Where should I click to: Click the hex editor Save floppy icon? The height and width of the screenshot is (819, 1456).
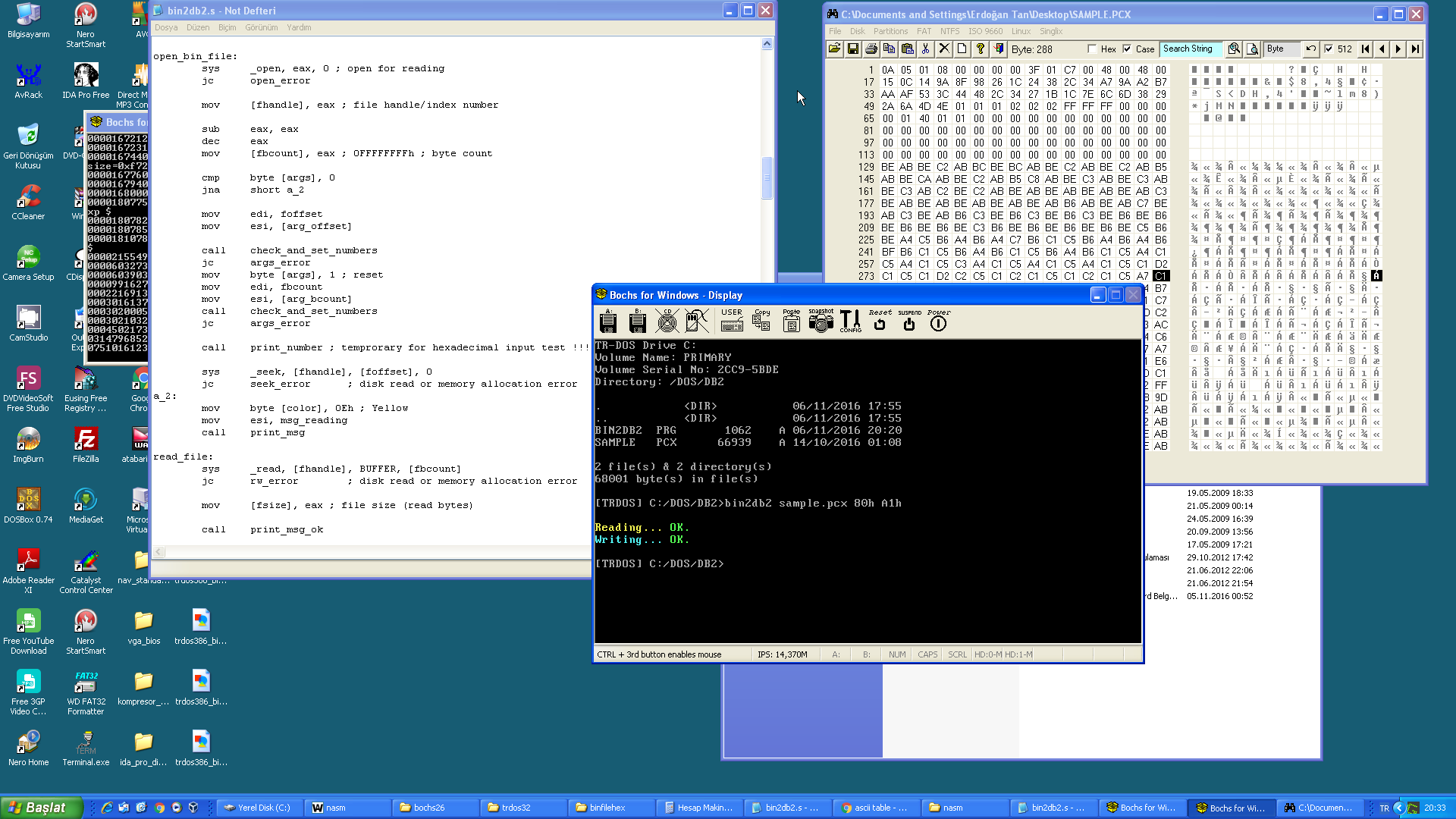click(853, 49)
